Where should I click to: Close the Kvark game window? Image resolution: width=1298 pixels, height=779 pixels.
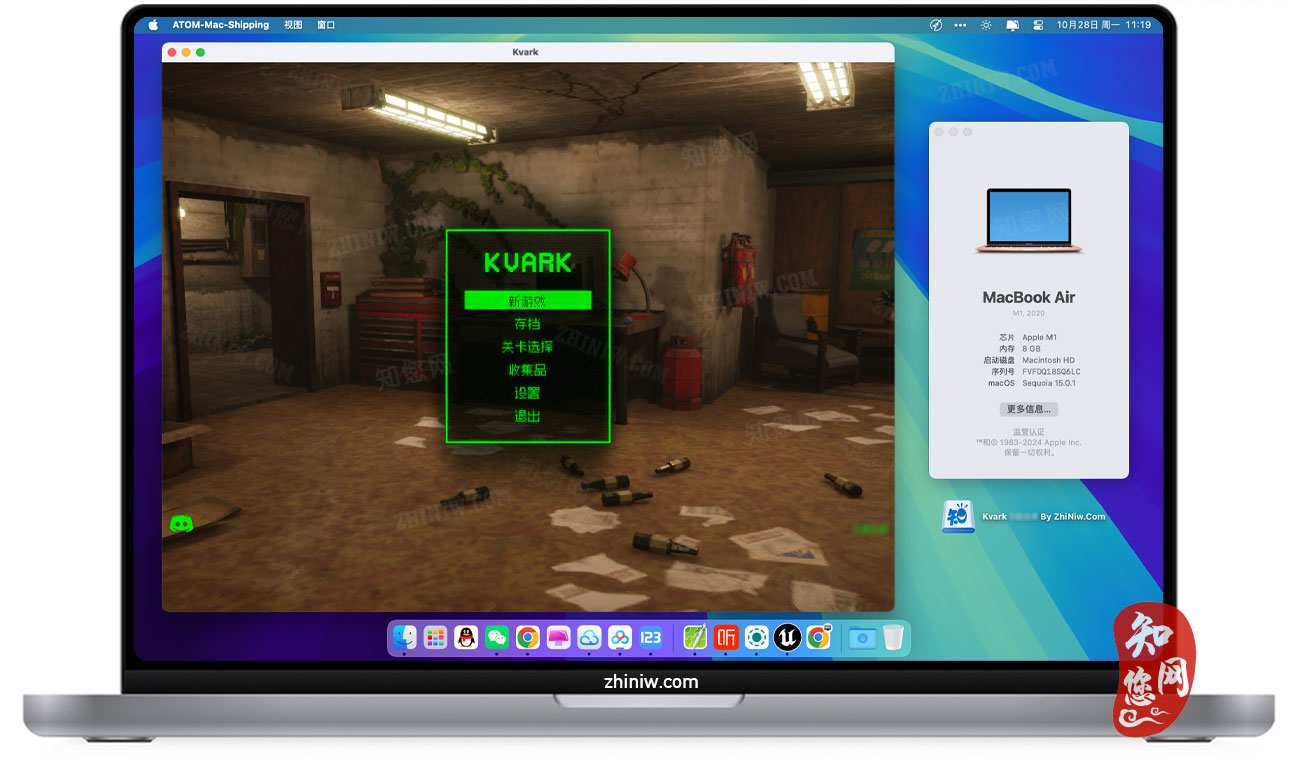coord(172,52)
